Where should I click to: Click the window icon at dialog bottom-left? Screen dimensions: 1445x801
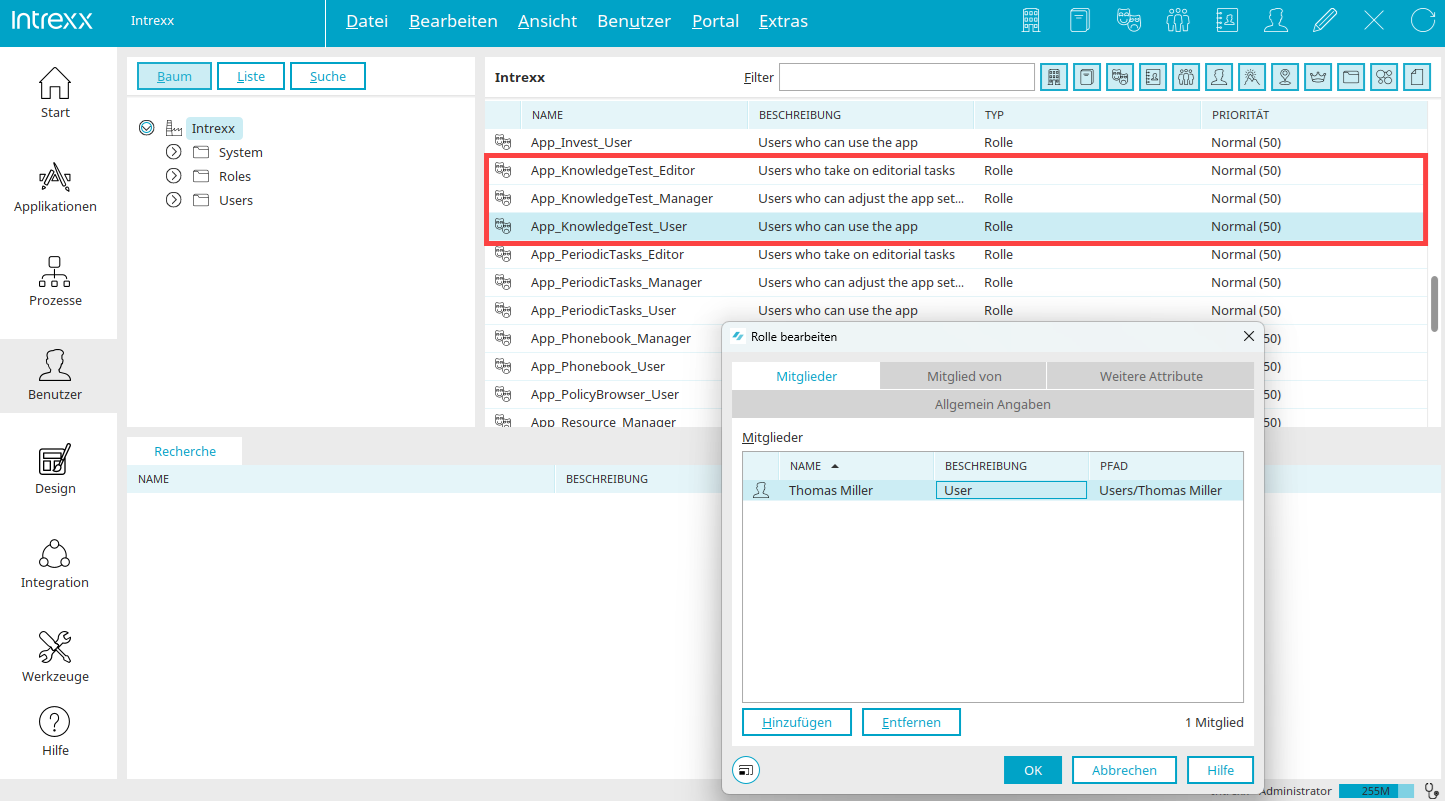tap(746, 770)
